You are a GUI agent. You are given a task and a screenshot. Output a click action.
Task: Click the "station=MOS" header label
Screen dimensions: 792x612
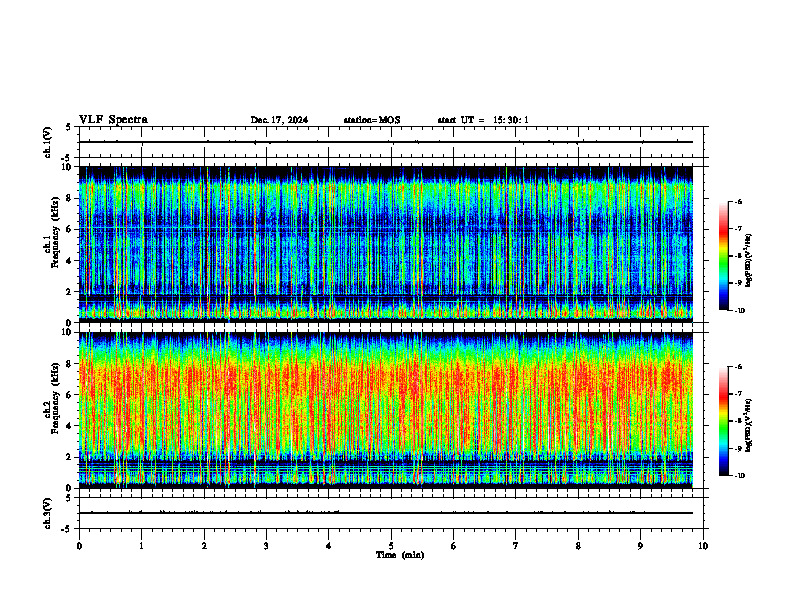pos(372,120)
